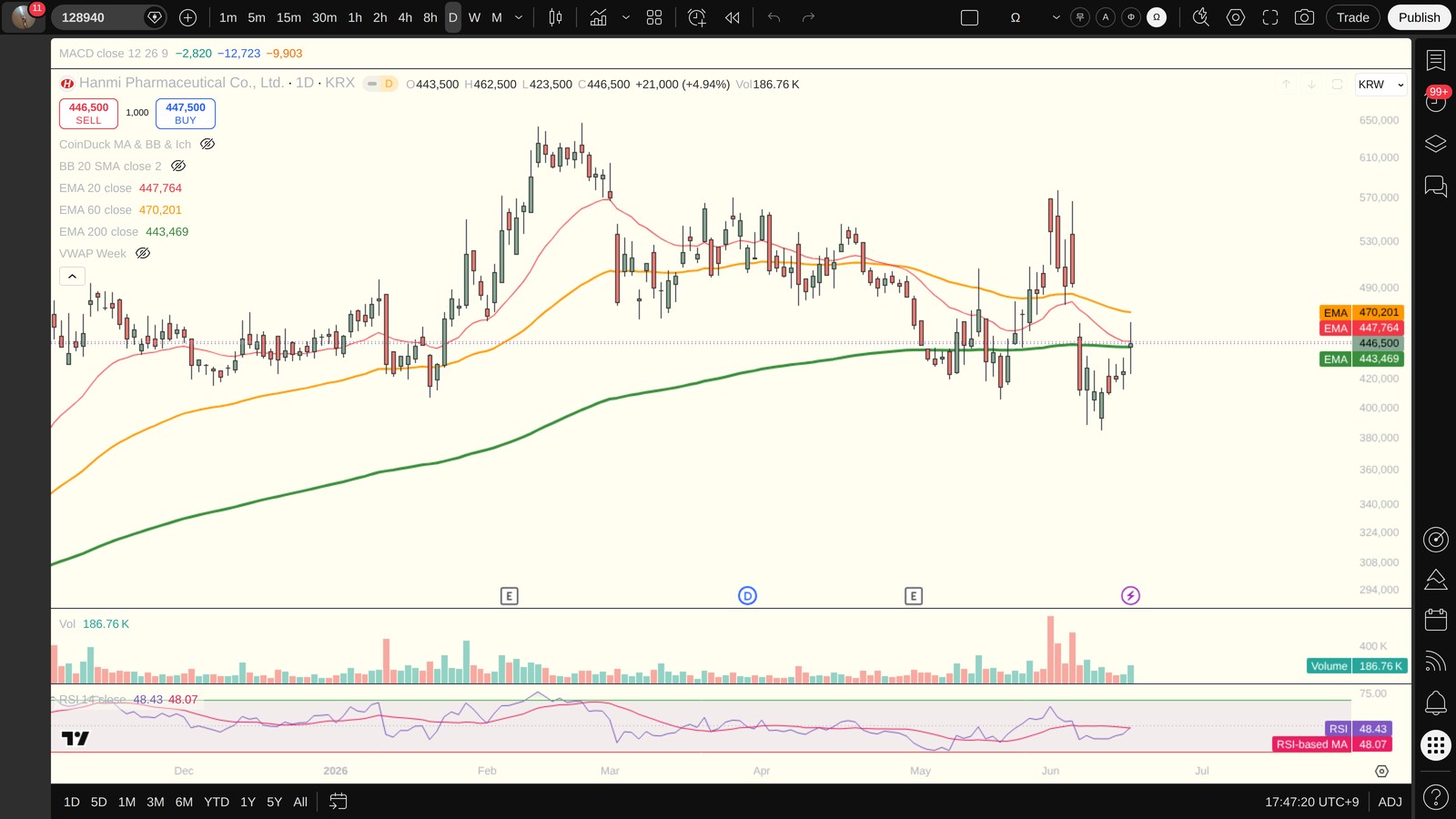Click the Publish button
Viewport: 1456px width, 819px height.
coord(1420,17)
